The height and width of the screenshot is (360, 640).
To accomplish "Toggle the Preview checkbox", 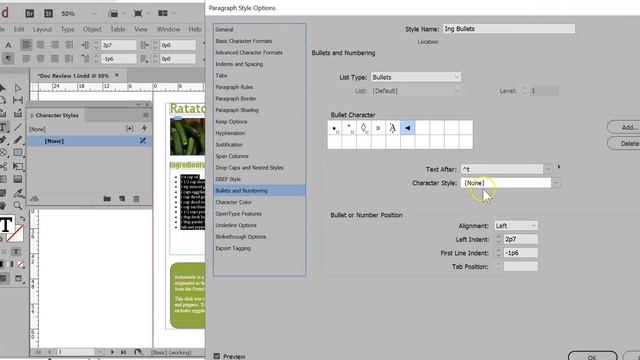I will point(217,356).
